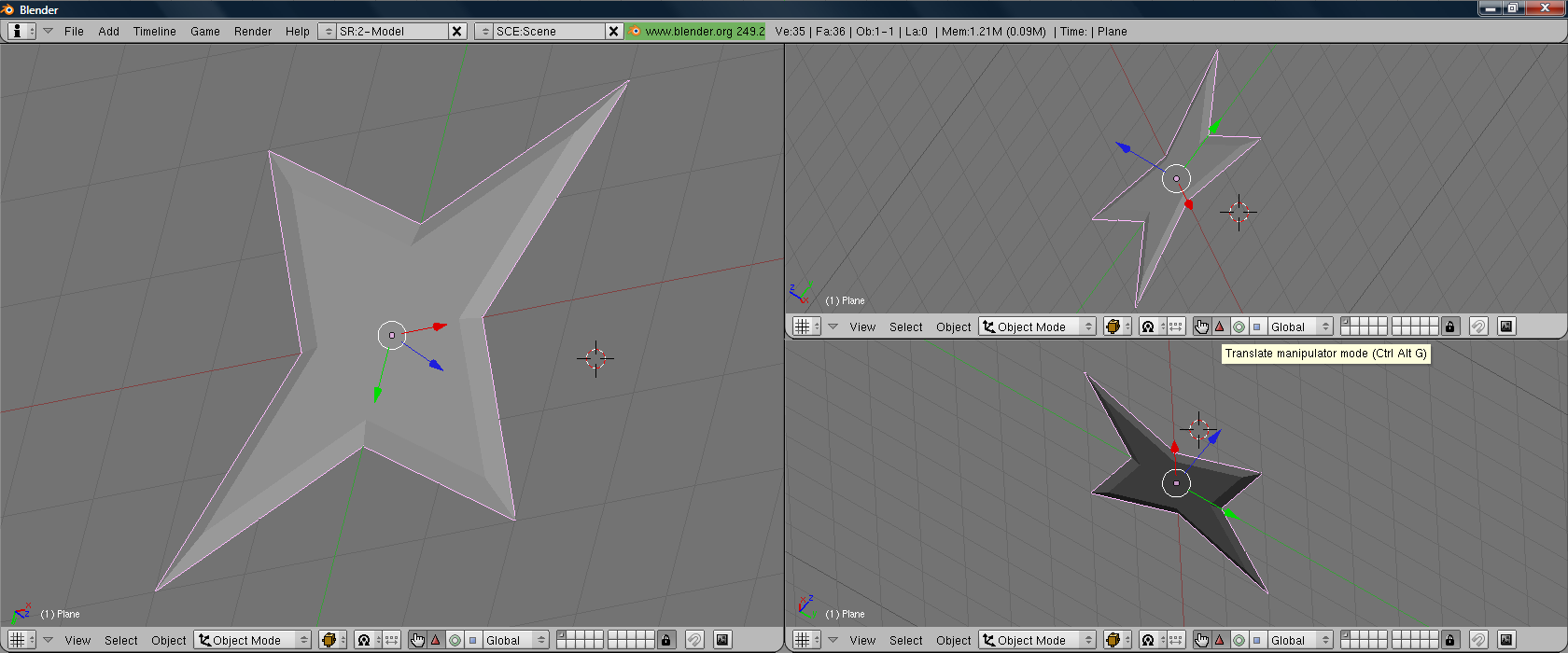Open View menu in top-right viewport header
1568x653 pixels.
pos(862,326)
